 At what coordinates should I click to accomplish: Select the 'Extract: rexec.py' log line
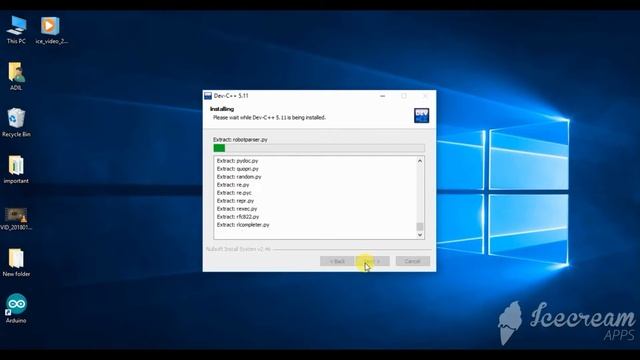237,209
